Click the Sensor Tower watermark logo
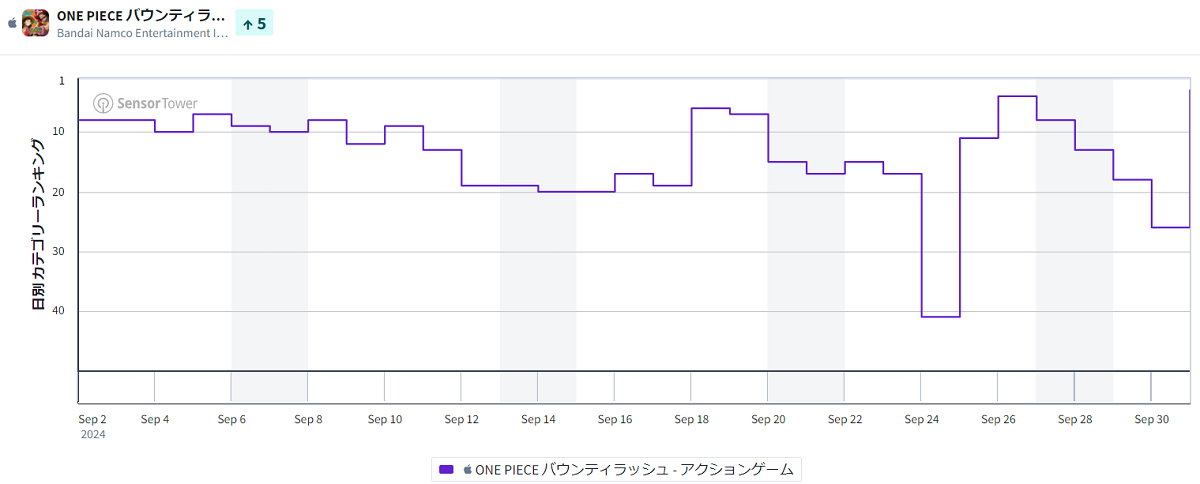Screen dimensions: 1200x484 145,103
